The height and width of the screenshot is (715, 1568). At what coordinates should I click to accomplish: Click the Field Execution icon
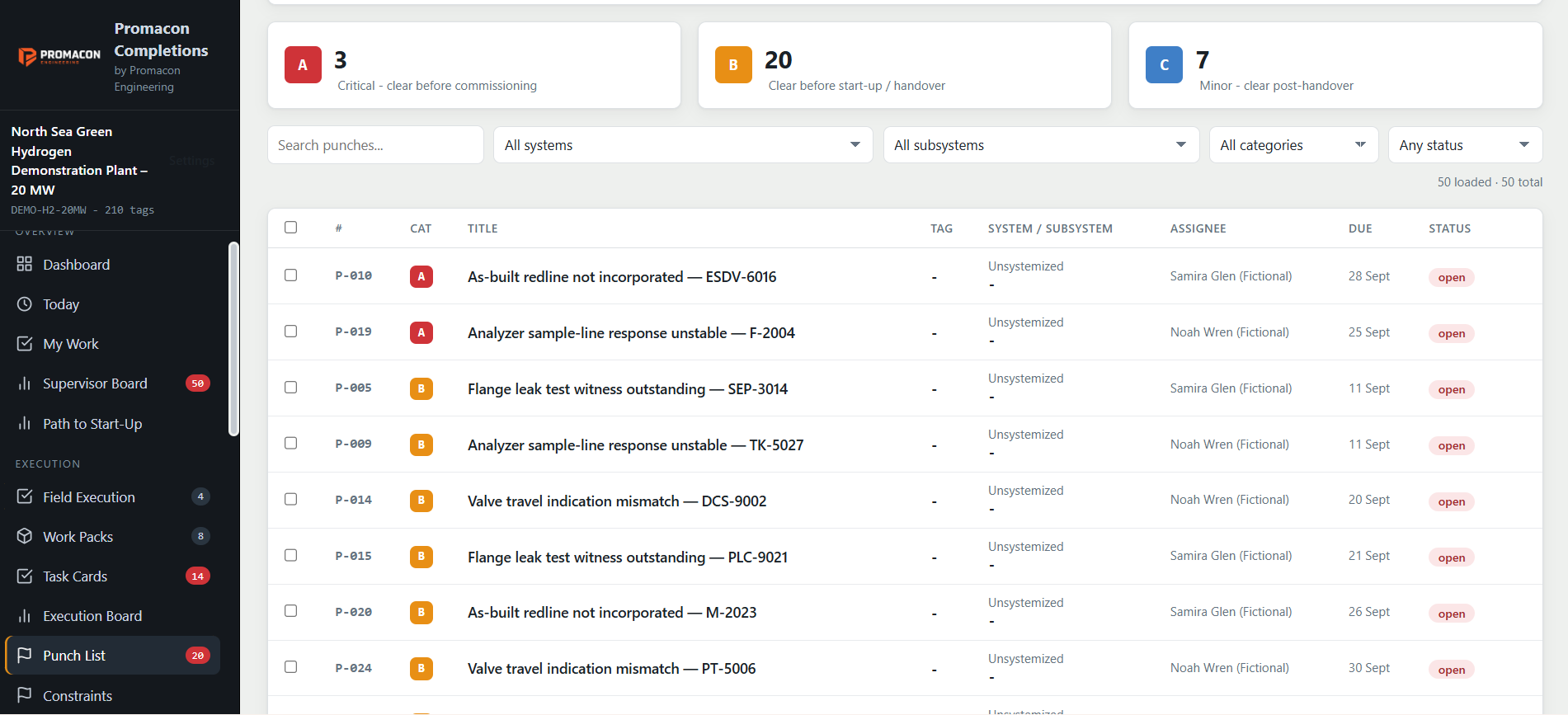(x=25, y=496)
